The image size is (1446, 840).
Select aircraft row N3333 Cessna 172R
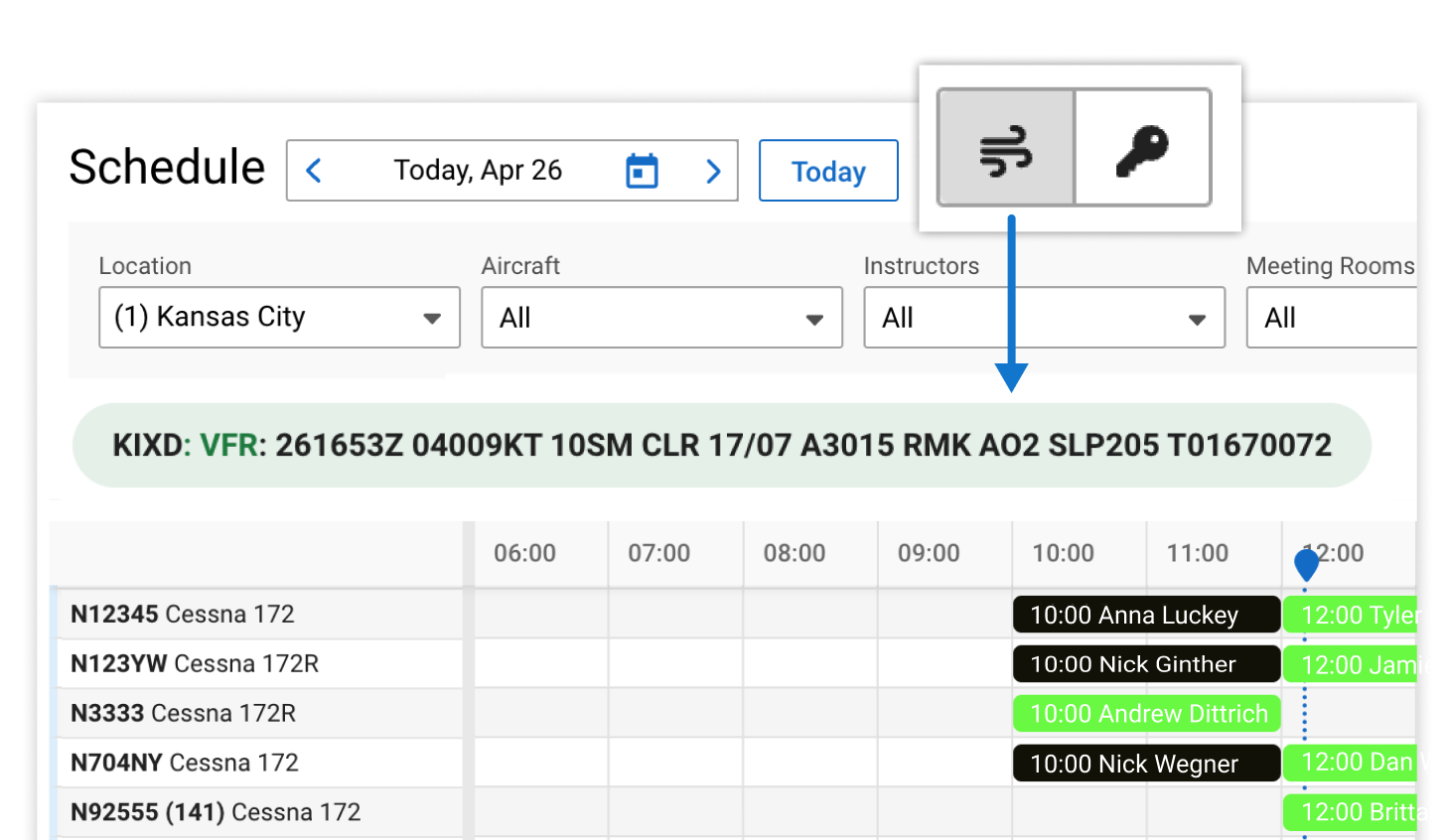(184, 714)
